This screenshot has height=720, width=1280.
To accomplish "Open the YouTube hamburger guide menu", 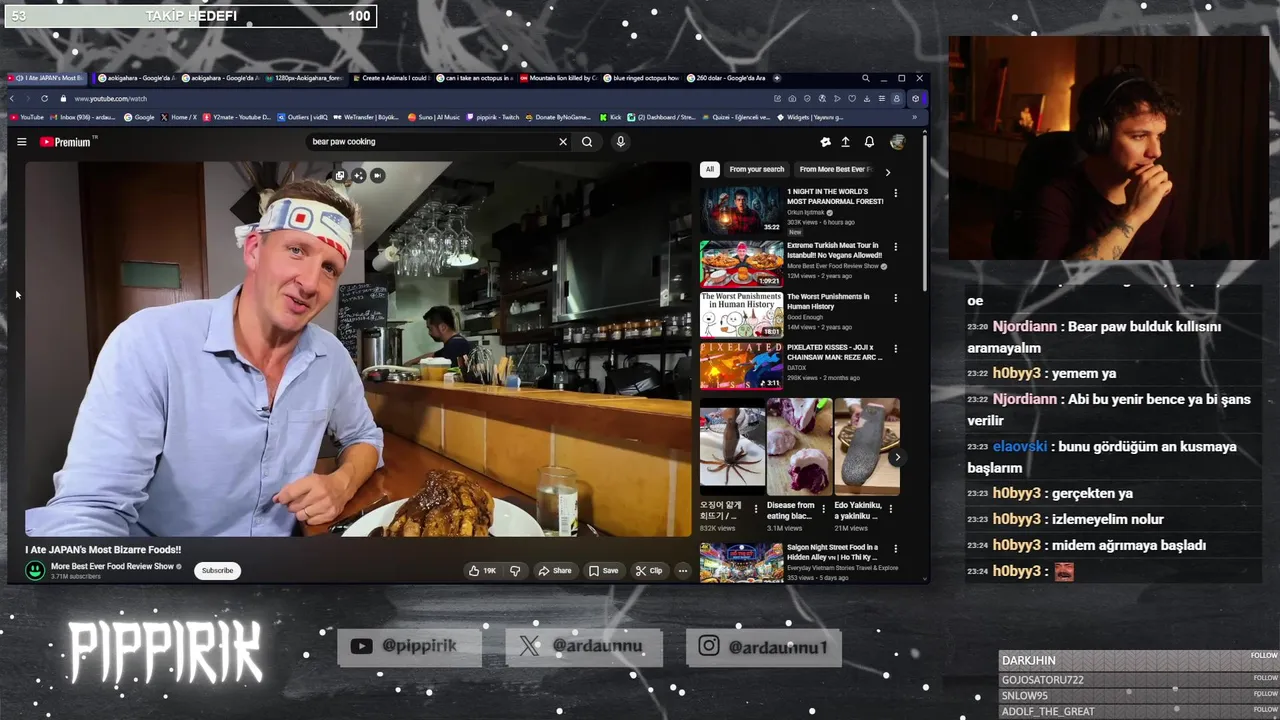I will [x=21, y=142].
